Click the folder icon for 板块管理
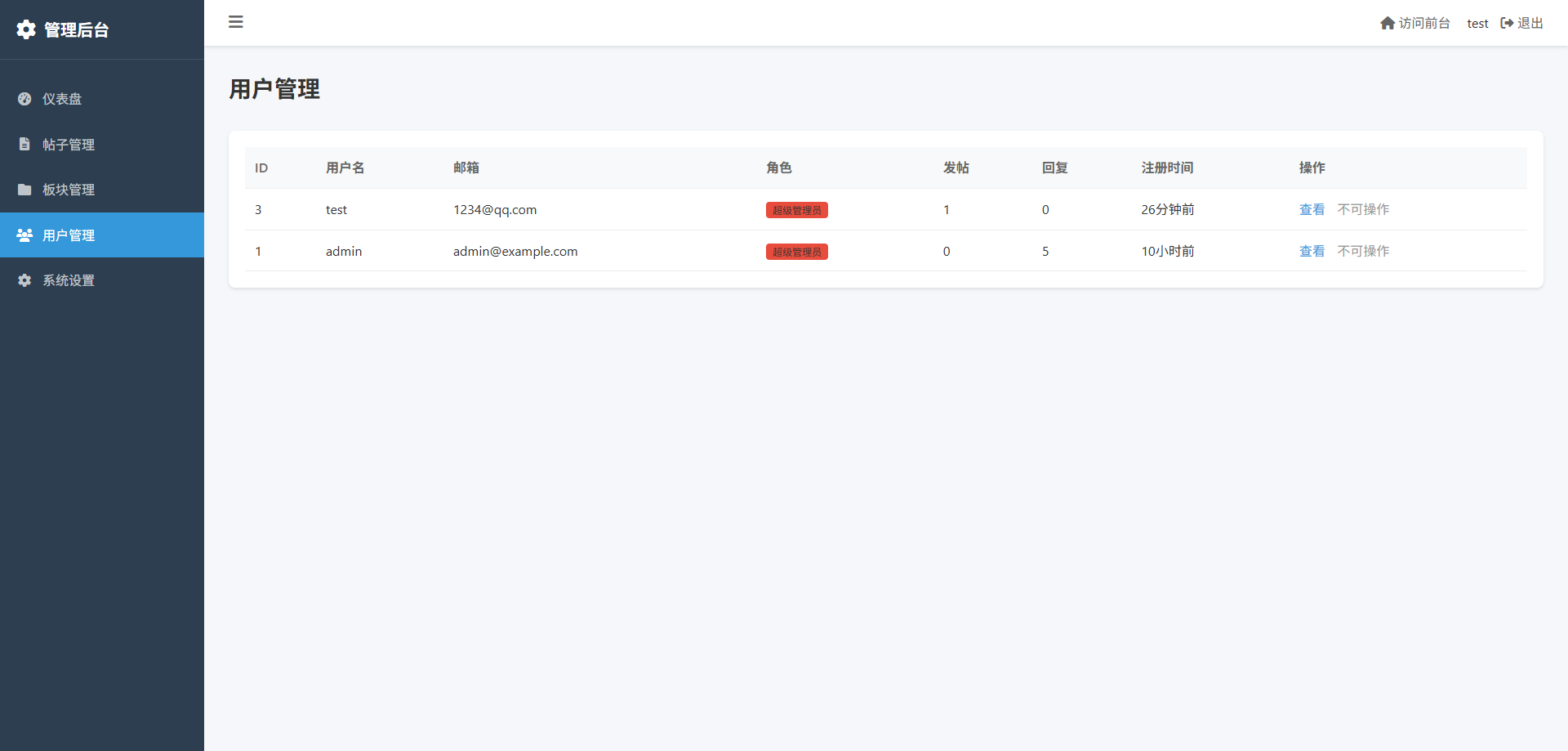 click(x=24, y=190)
